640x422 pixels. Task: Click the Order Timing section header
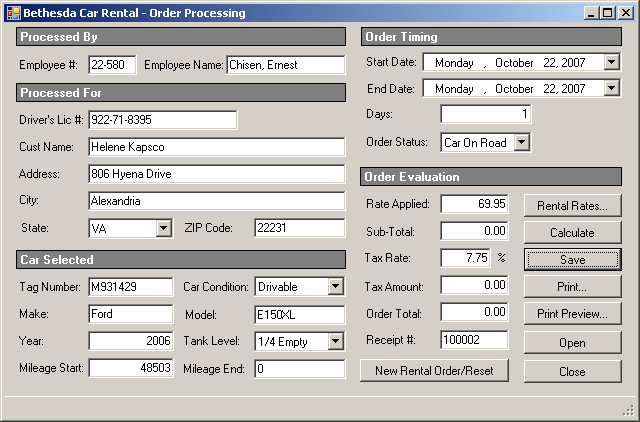point(491,37)
